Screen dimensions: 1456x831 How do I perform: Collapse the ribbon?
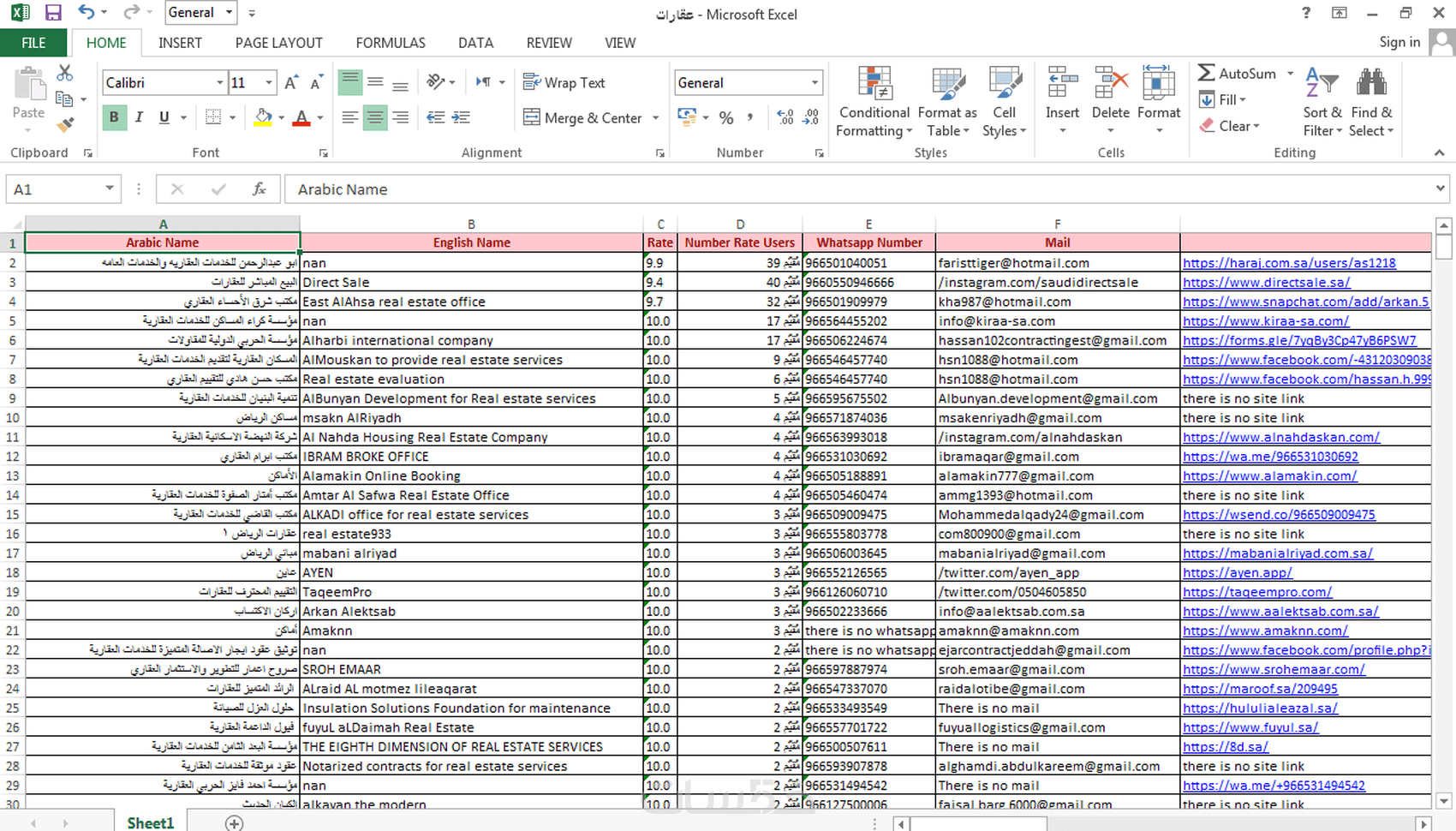[x=1439, y=152]
